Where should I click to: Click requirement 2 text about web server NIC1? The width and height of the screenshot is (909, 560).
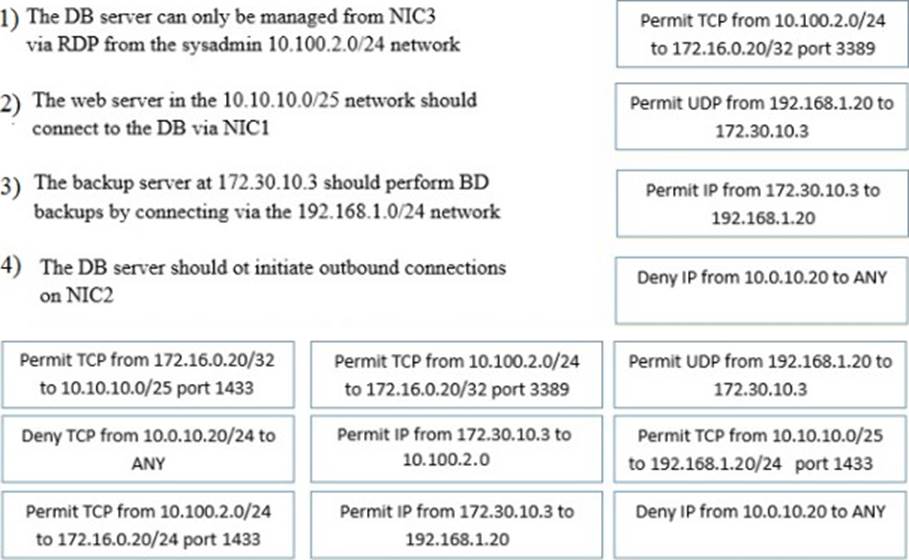tap(254, 114)
